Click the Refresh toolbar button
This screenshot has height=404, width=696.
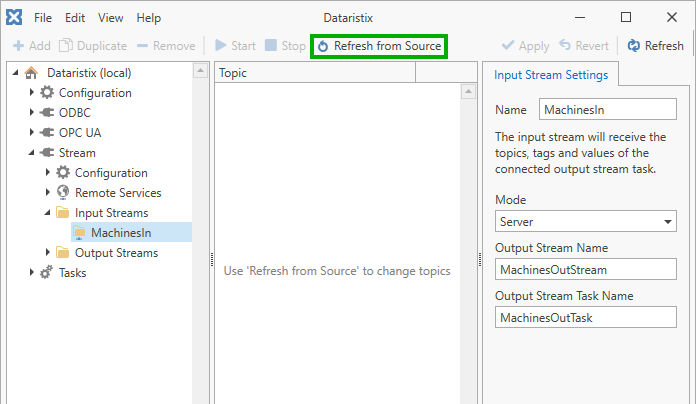coord(655,46)
